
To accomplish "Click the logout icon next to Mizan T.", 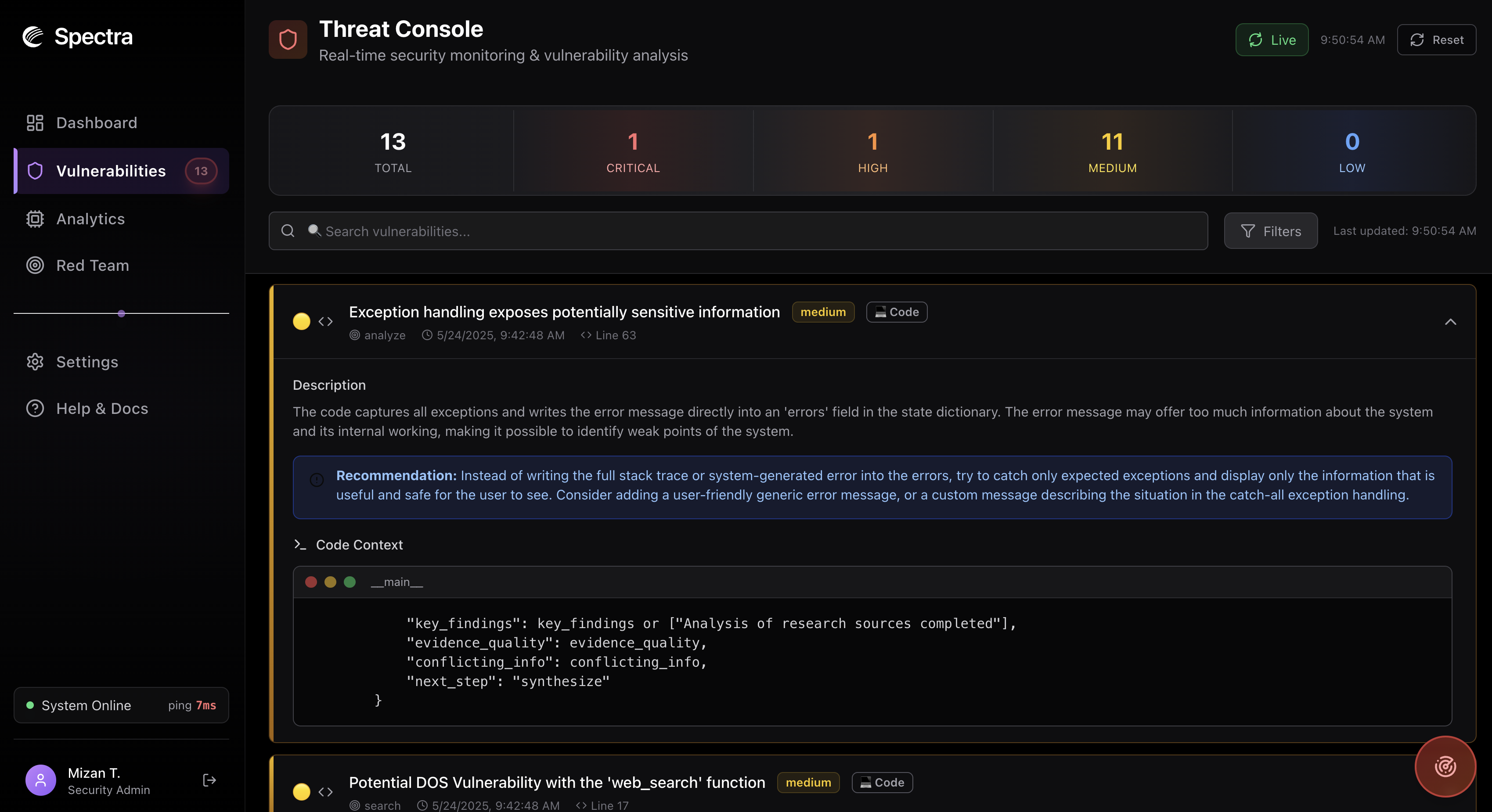I will point(209,780).
